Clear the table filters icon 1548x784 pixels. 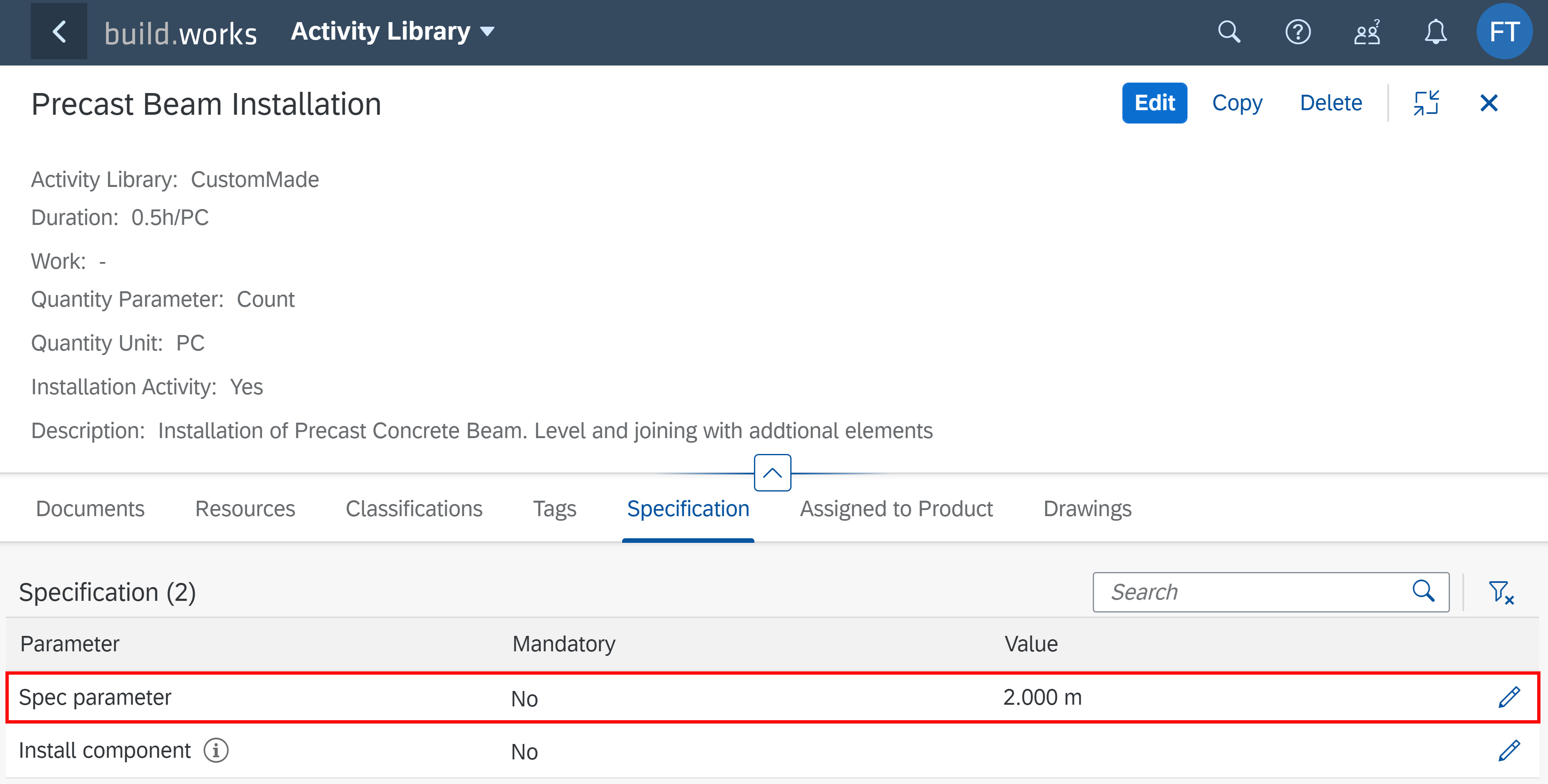click(x=1500, y=592)
